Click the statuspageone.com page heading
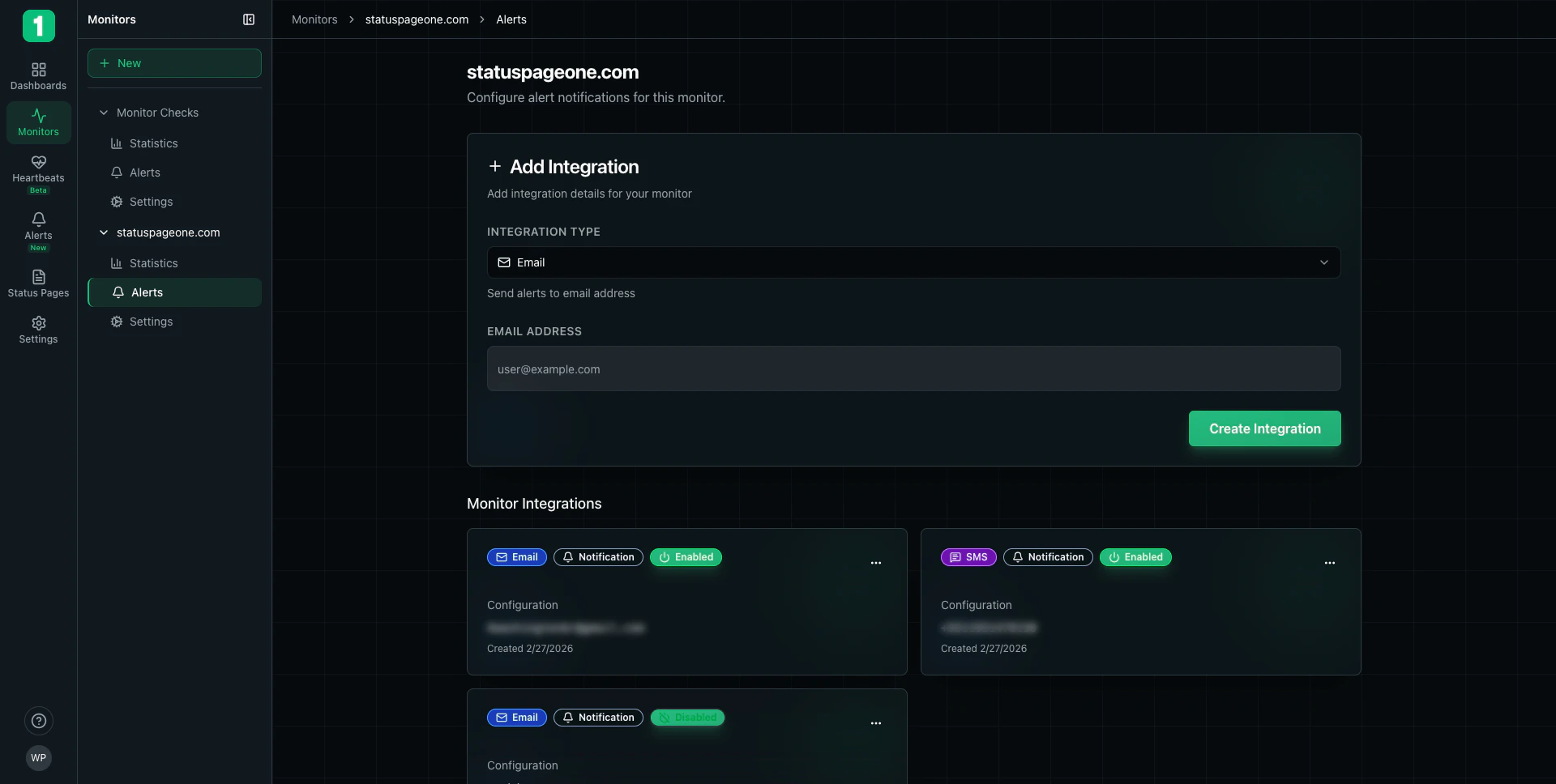This screenshot has width=1556, height=784. 553,72
